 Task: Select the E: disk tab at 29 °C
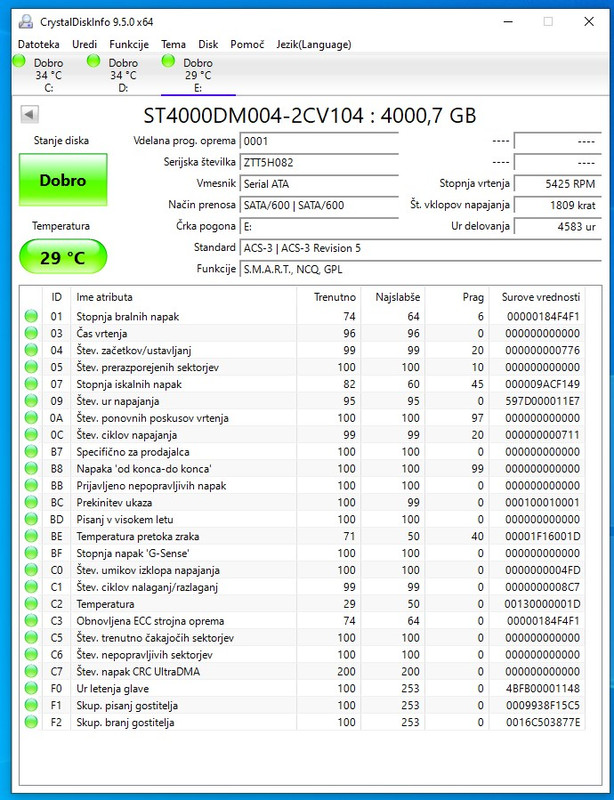[x=198, y=75]
